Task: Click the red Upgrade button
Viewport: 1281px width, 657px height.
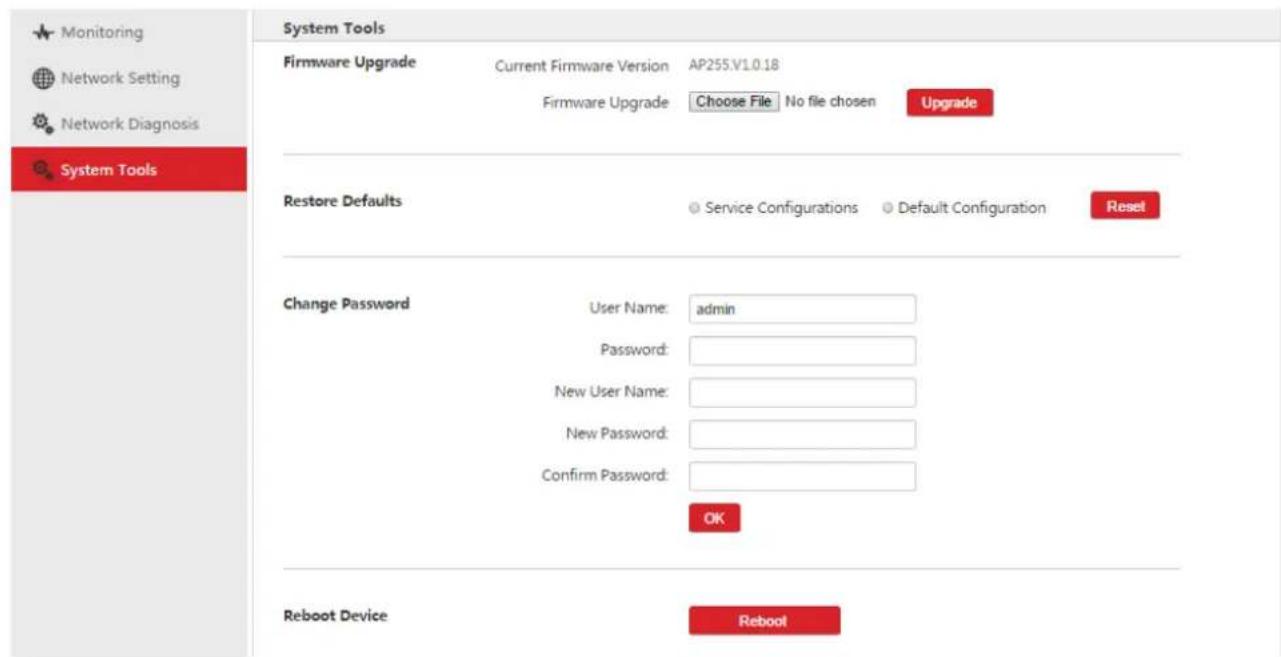Action: tap(949, 103)
